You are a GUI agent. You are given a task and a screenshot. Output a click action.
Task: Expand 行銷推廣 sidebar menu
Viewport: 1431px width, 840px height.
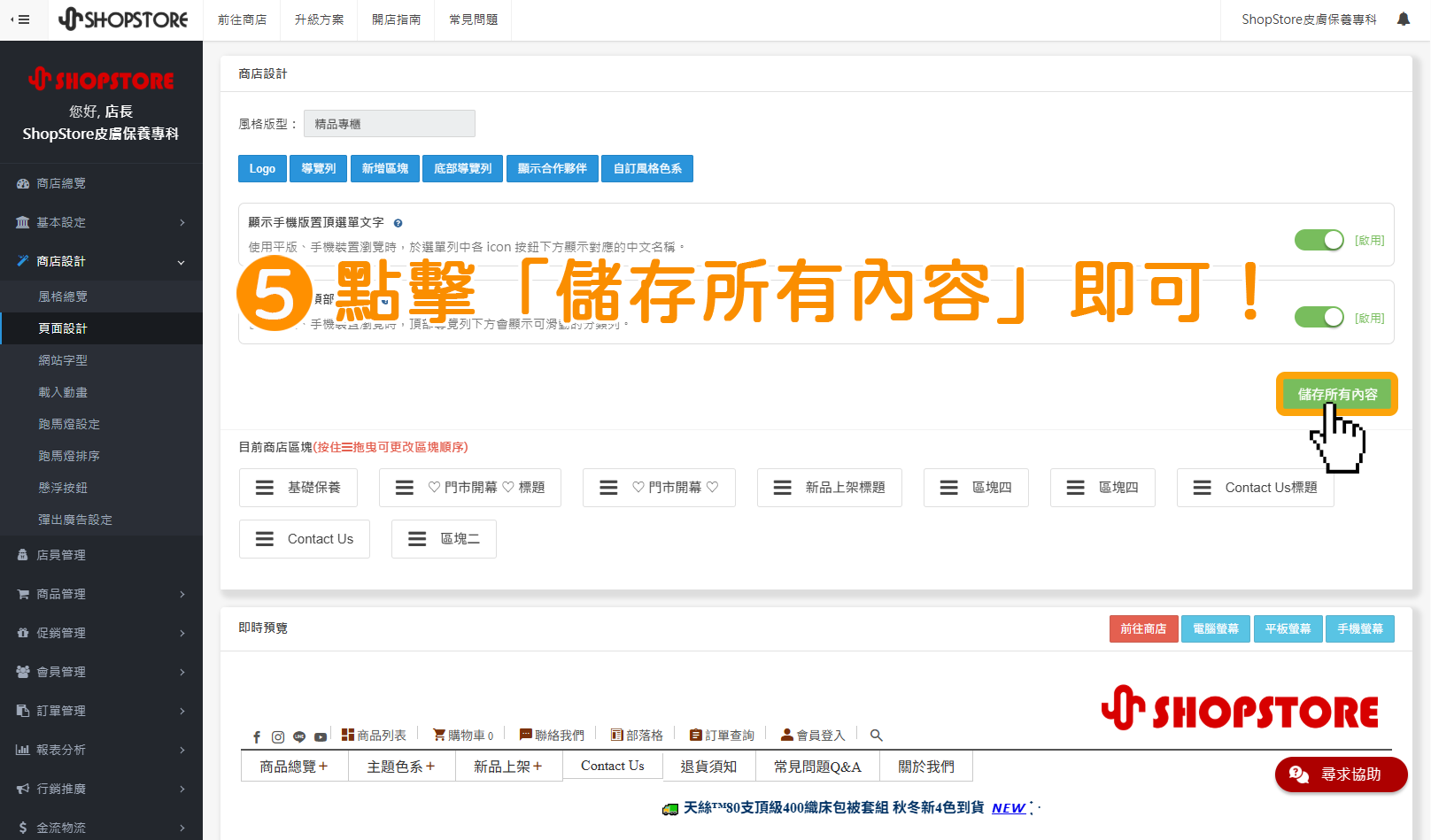pyautogui.click(x=101, y=789)
